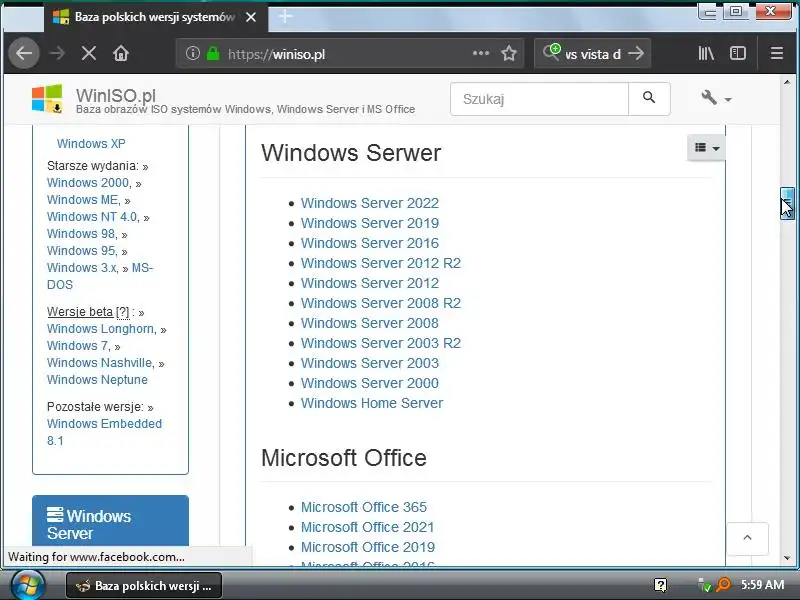This screenshot has width=800, height=600.
Task: Select the Baza polskich wersji systemów tab
Action: point(156,17)
